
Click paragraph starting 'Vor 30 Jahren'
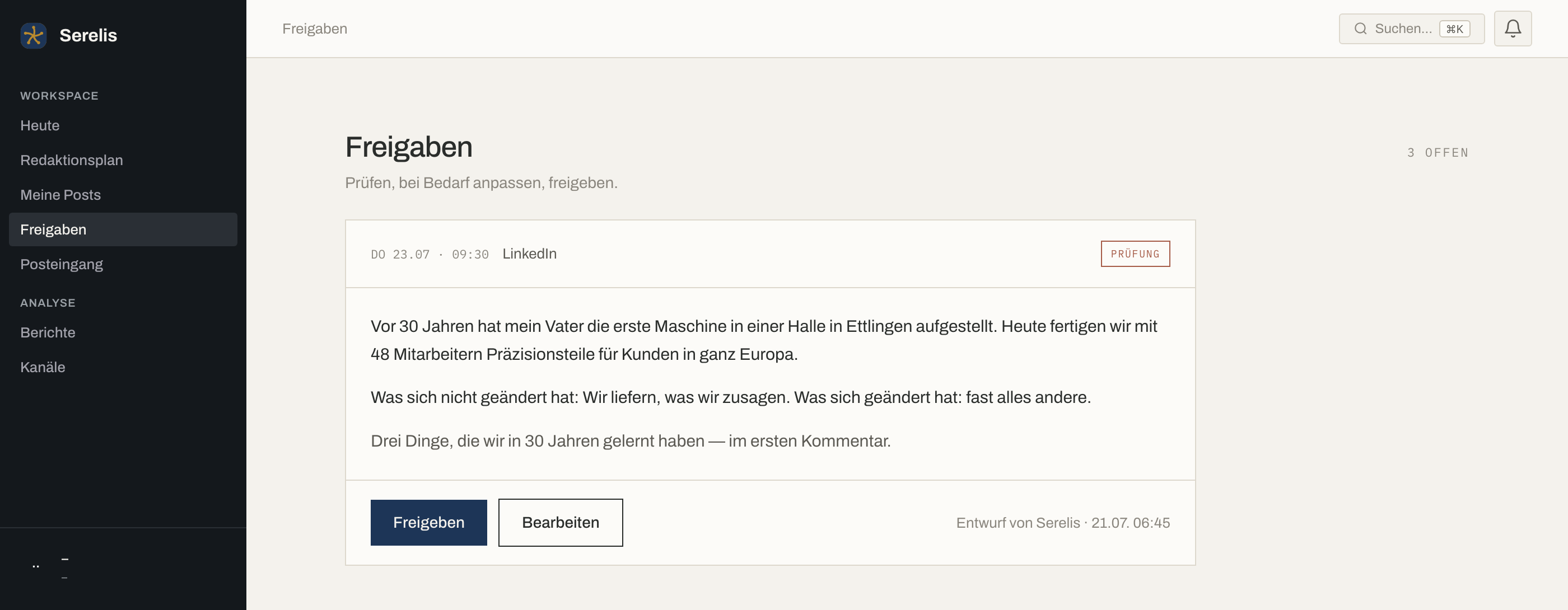click(764, 340)
